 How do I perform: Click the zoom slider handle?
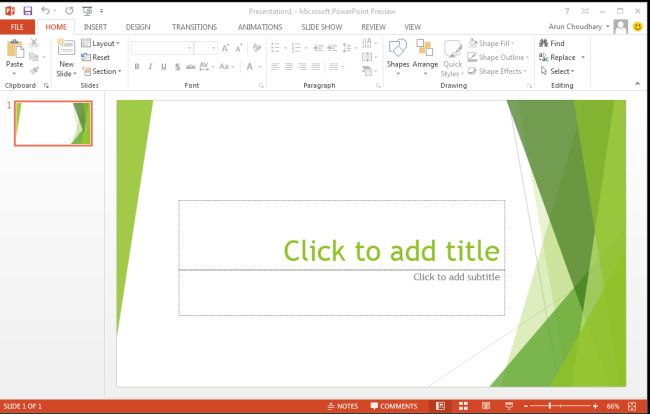tap(550, 406)
